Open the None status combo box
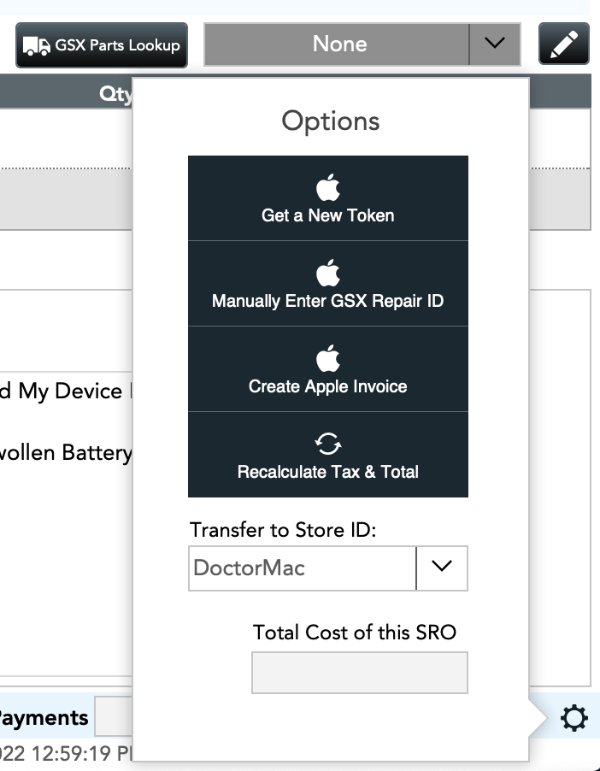The width and height of the screenshot is (600, 771). (x=338, y=45)
